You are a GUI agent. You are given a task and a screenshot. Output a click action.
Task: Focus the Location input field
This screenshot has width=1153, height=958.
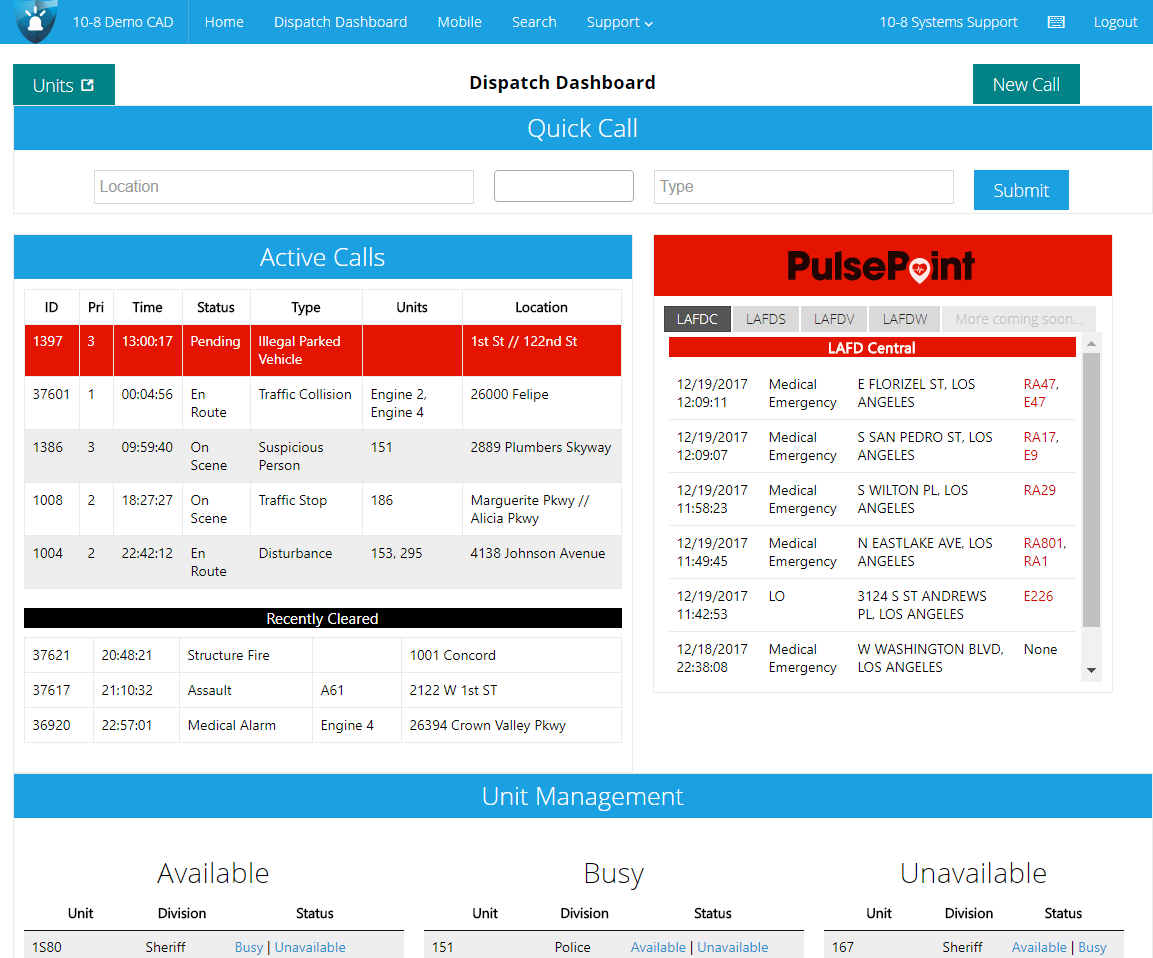click(284, 187)
